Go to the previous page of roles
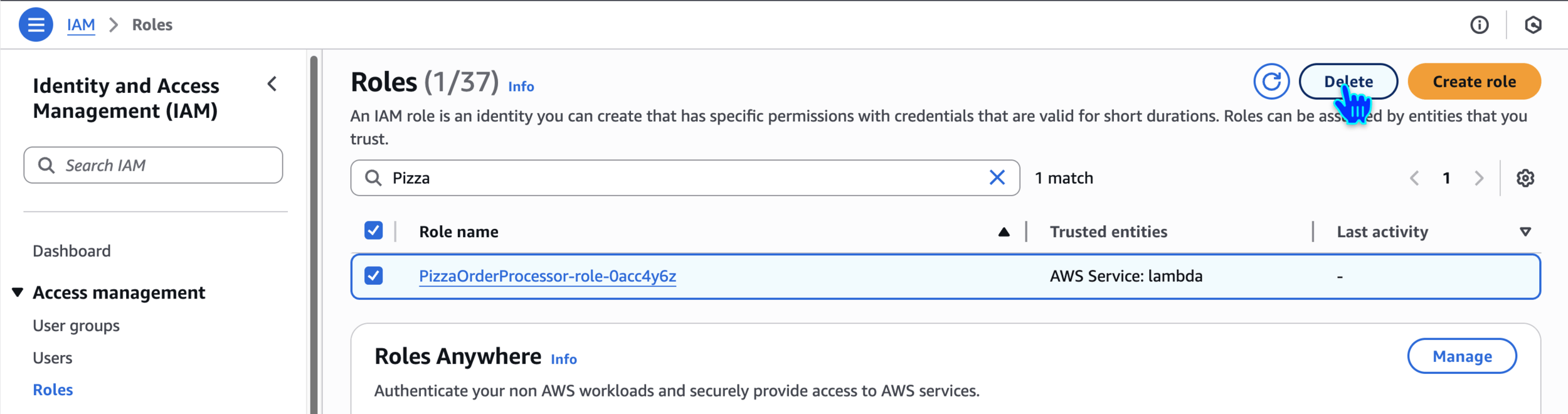 click(x=1414, y=178)
